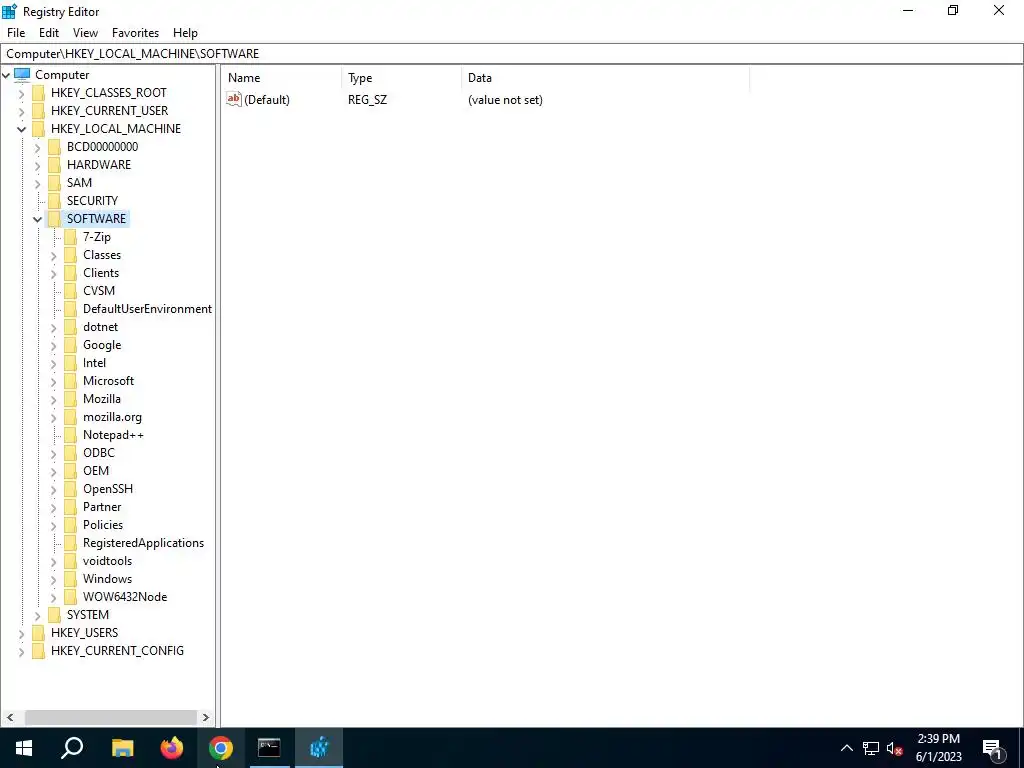
Task: Click the '(value not set)' data cell
Action: click(x=505, y=100)
